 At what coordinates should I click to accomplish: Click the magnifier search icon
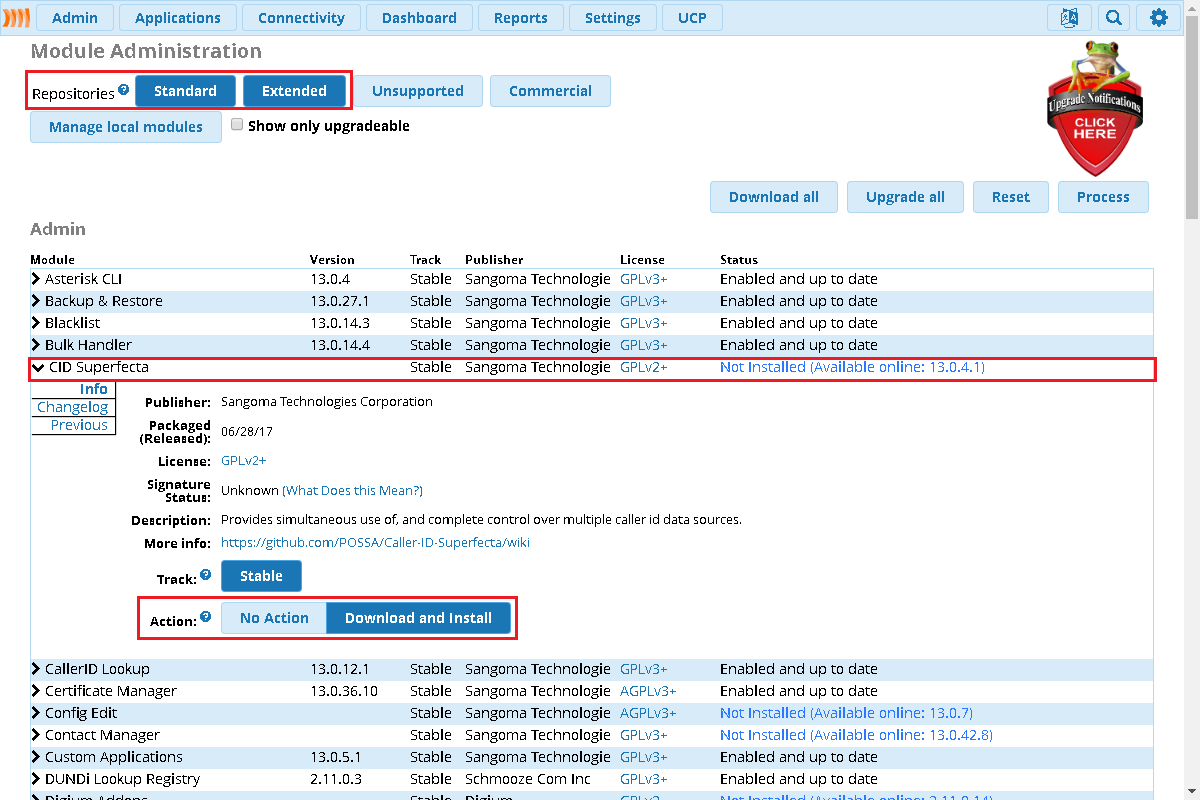click(1113, 18)
